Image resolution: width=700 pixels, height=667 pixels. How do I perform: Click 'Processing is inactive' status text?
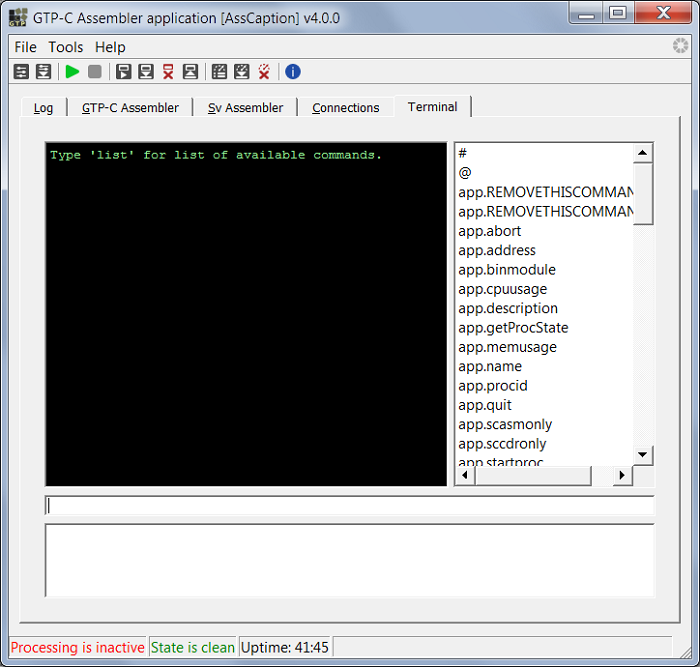77,647
